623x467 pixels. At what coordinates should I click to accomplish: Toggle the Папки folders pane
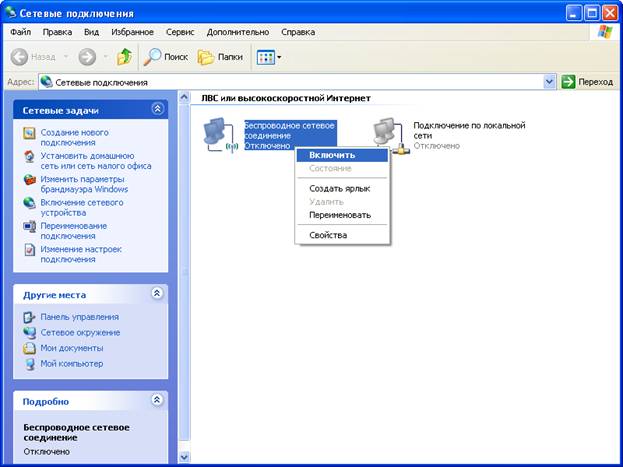(220, 57)
